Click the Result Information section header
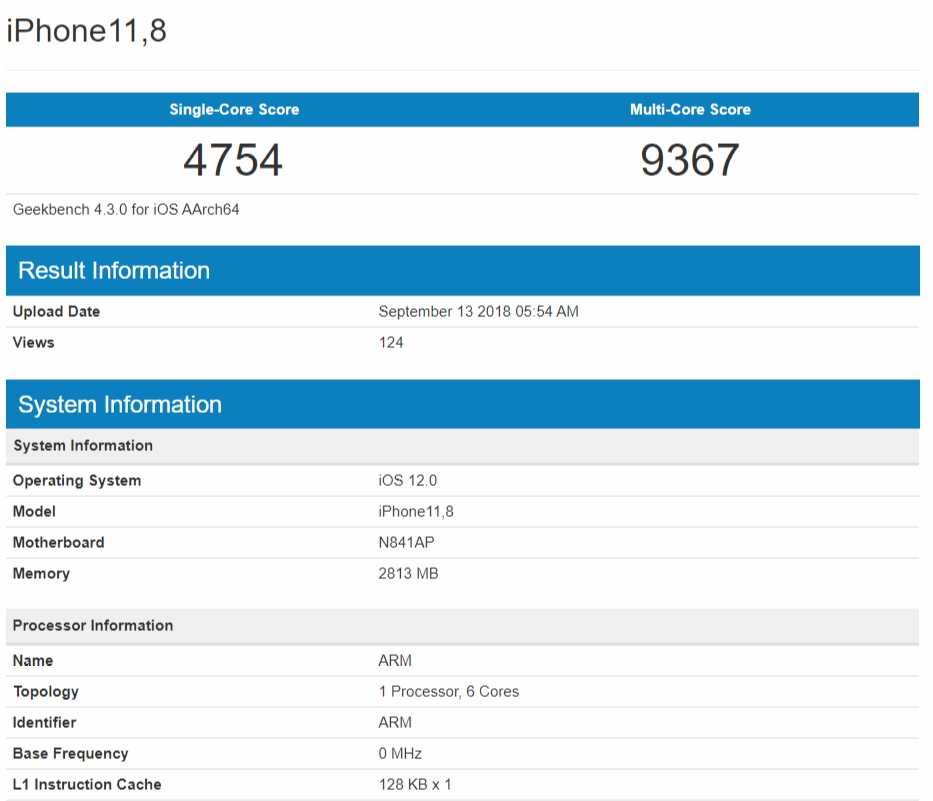Viewport: 933px width, 801px height. (114, 271)
